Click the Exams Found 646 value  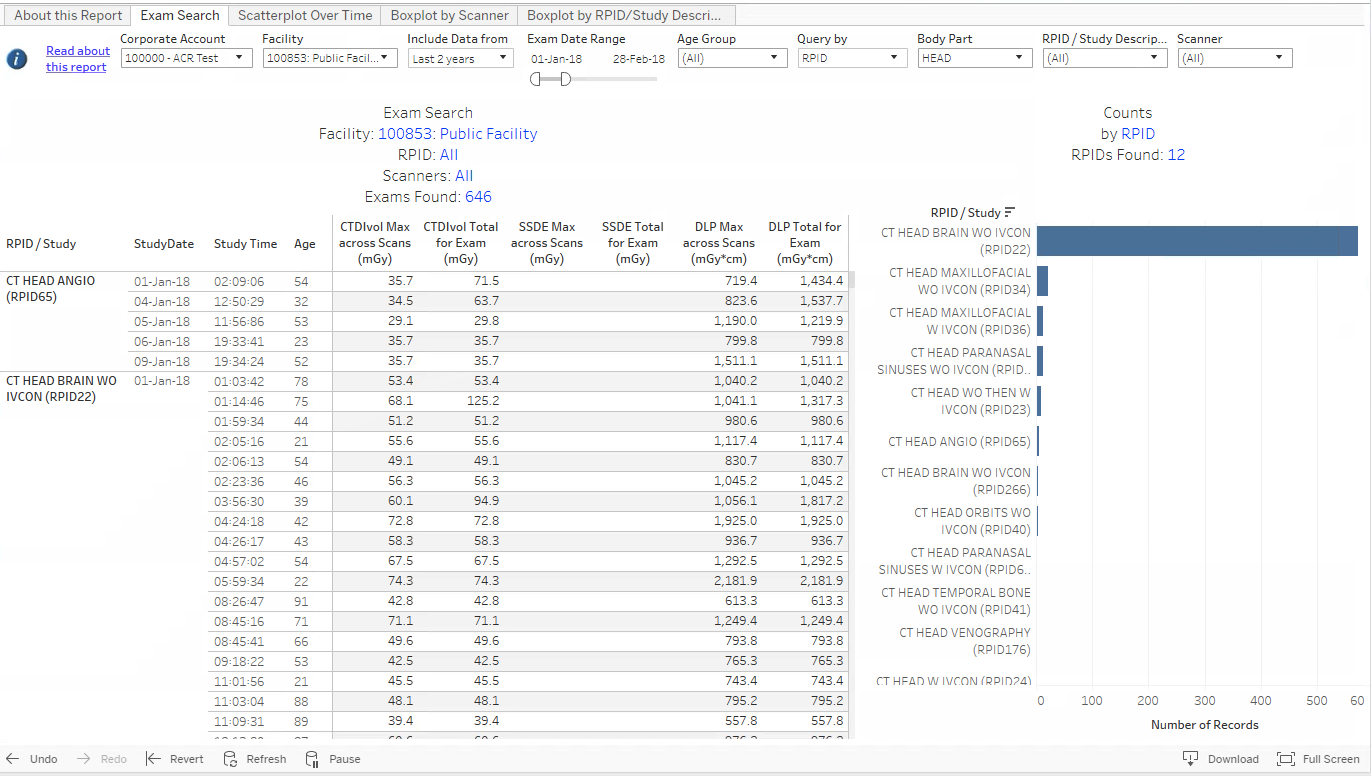tap(478, 197)
